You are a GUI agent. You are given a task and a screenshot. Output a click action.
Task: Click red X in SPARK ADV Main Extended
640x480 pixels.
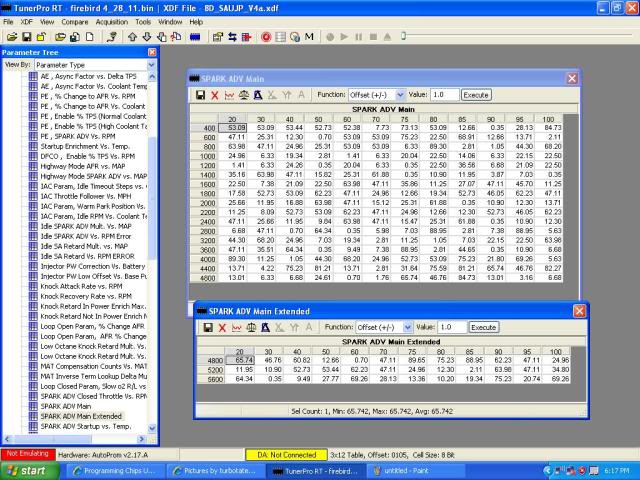pos(222,327)
